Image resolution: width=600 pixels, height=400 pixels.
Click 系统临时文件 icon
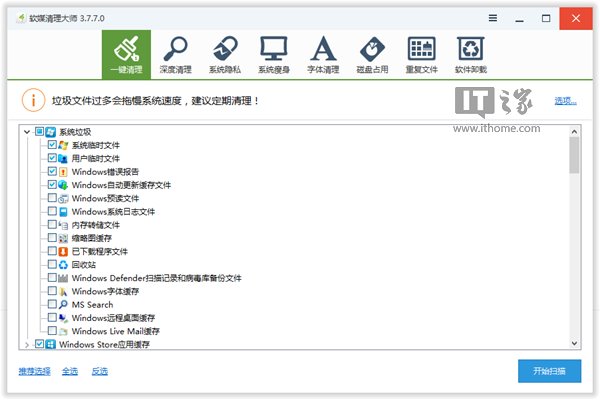[x=63, y=145]
